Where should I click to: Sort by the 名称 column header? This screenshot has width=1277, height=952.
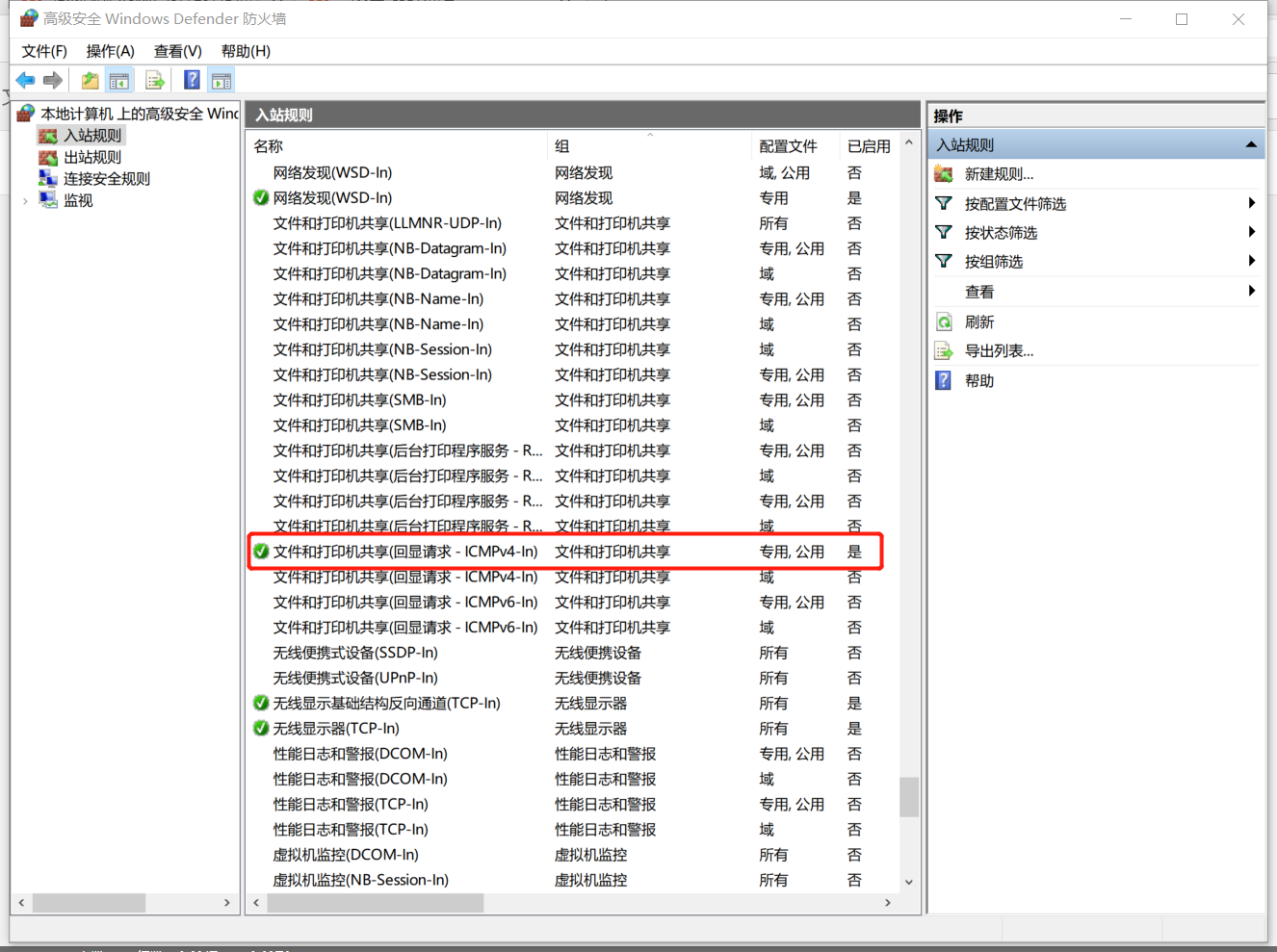[x=397, y=146]
